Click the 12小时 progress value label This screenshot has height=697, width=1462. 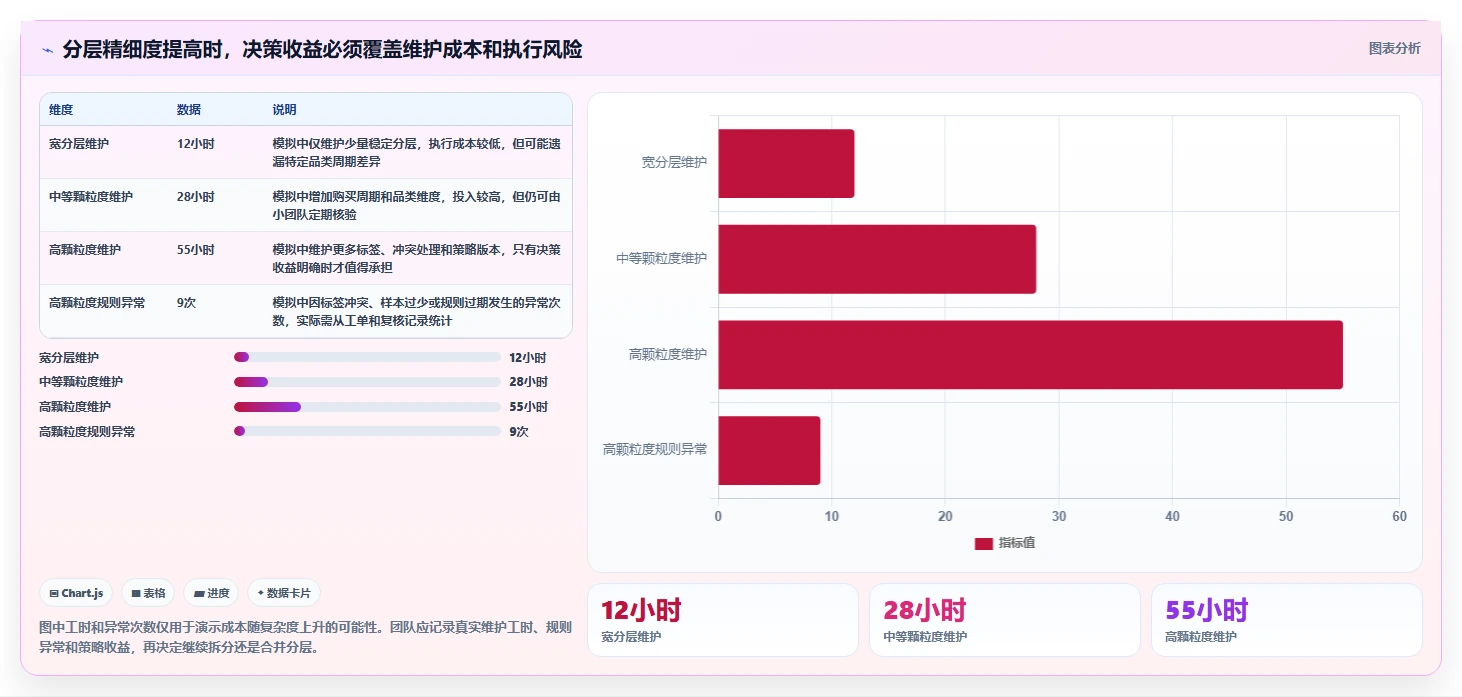[x=528, y=357]
